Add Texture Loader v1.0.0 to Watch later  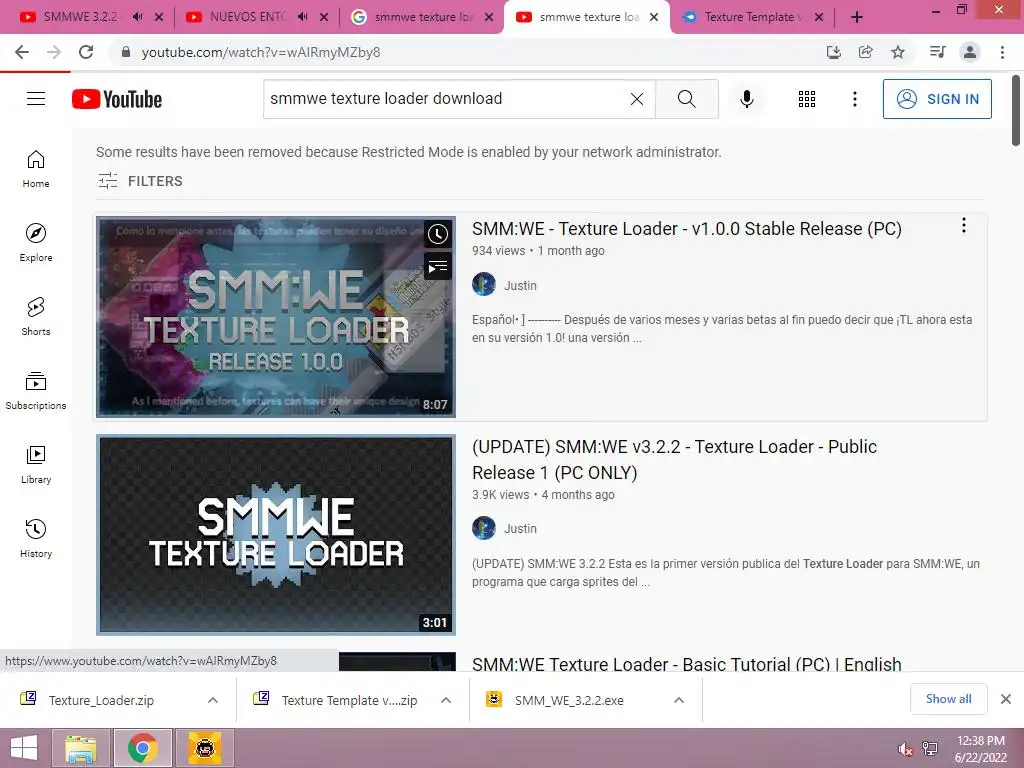pyautogui.click(x=438, y=234)
